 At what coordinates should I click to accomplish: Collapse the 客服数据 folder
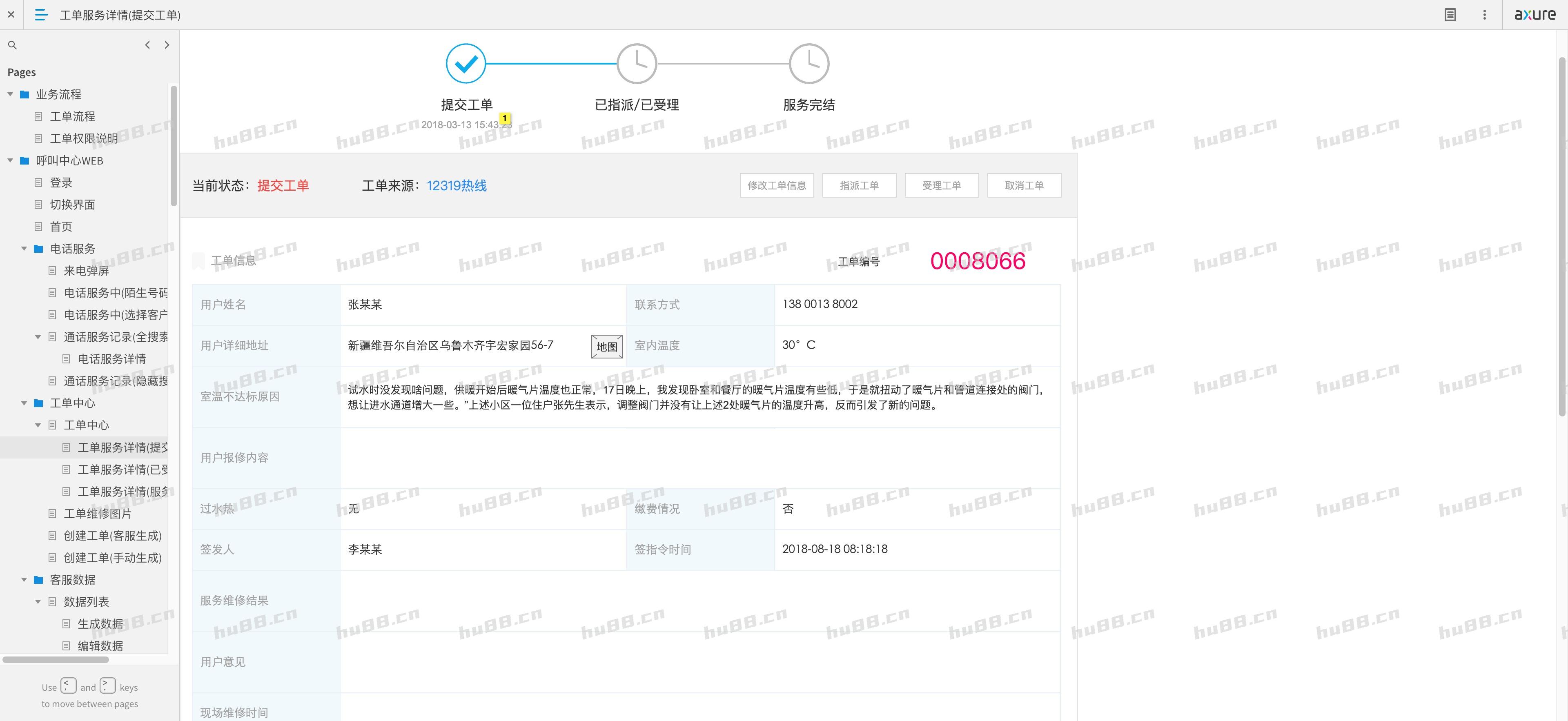(24, 580)
